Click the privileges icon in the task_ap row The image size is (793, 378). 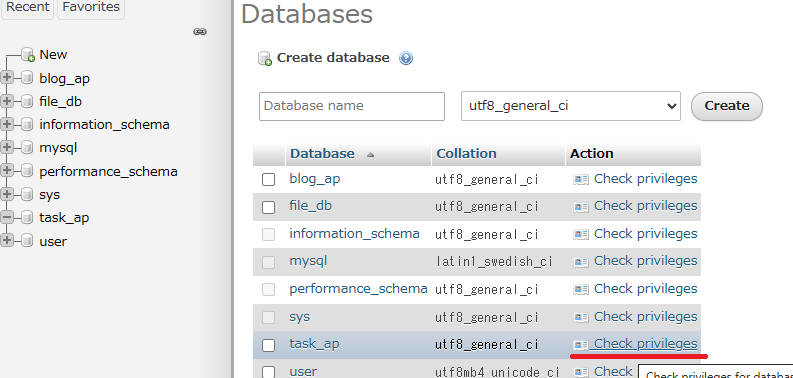point(581,345)
